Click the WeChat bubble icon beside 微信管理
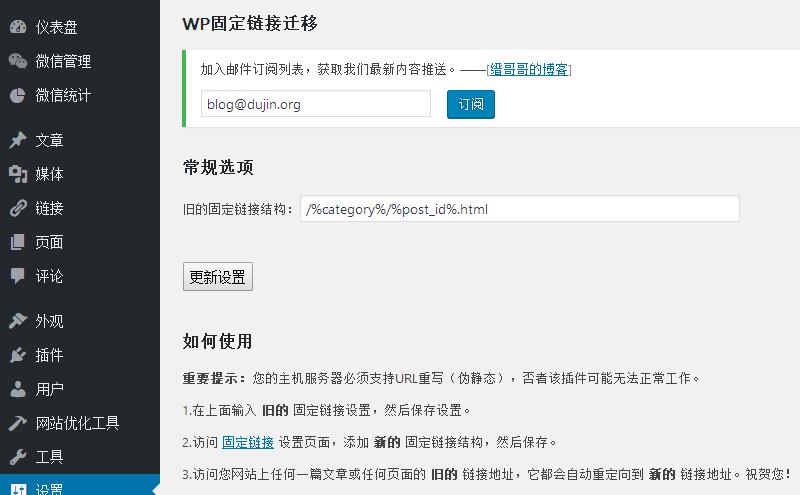 pos(18,61)
